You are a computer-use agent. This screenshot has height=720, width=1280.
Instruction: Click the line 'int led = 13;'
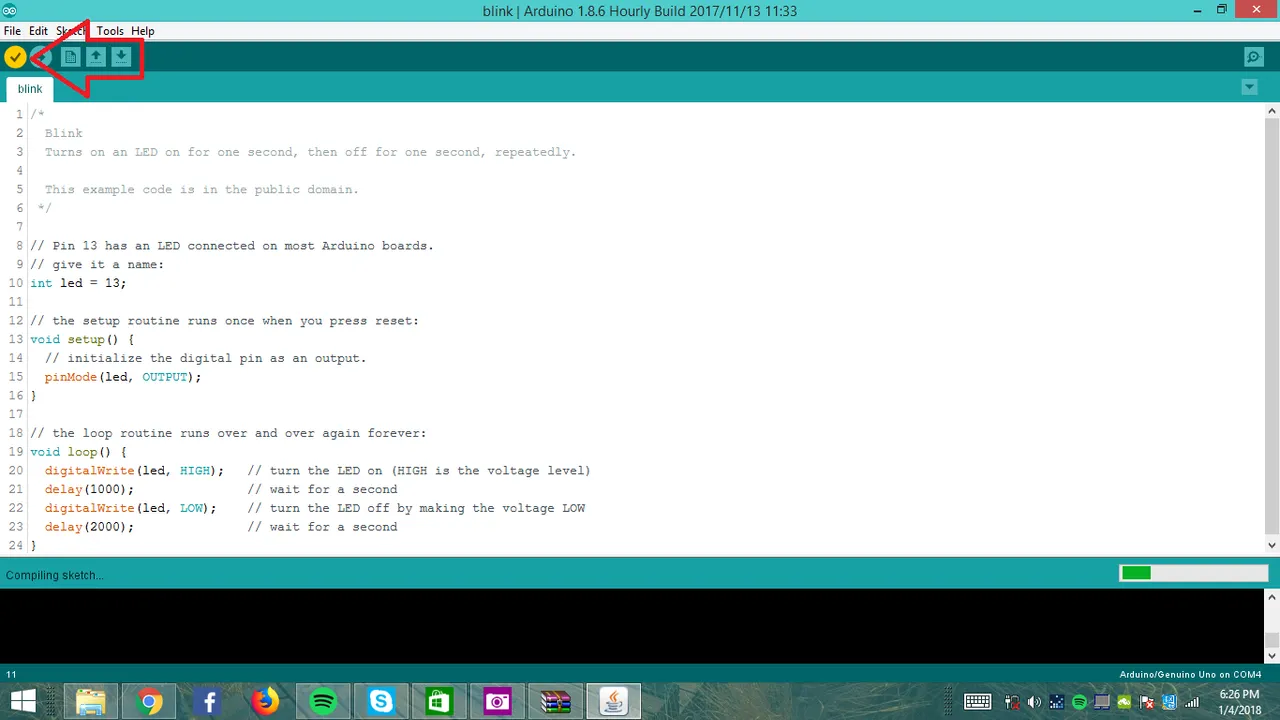[78, 283]
